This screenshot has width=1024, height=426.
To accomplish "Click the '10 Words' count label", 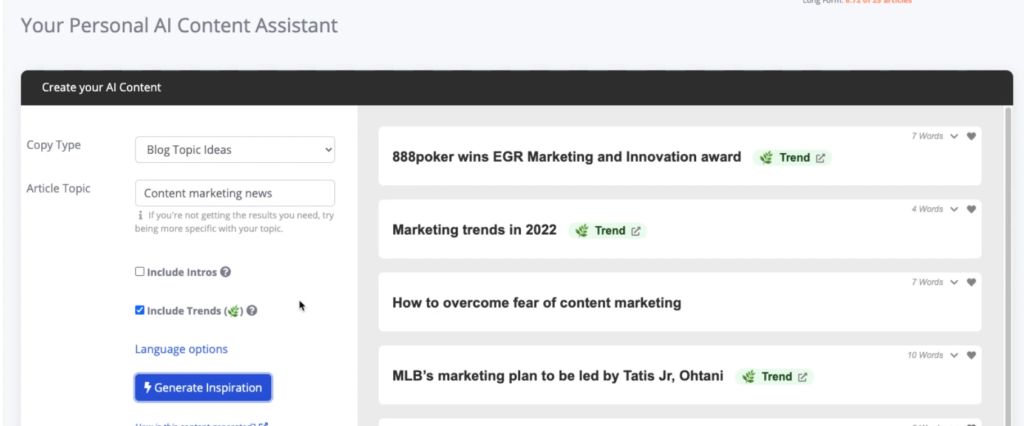I will 925,356.
